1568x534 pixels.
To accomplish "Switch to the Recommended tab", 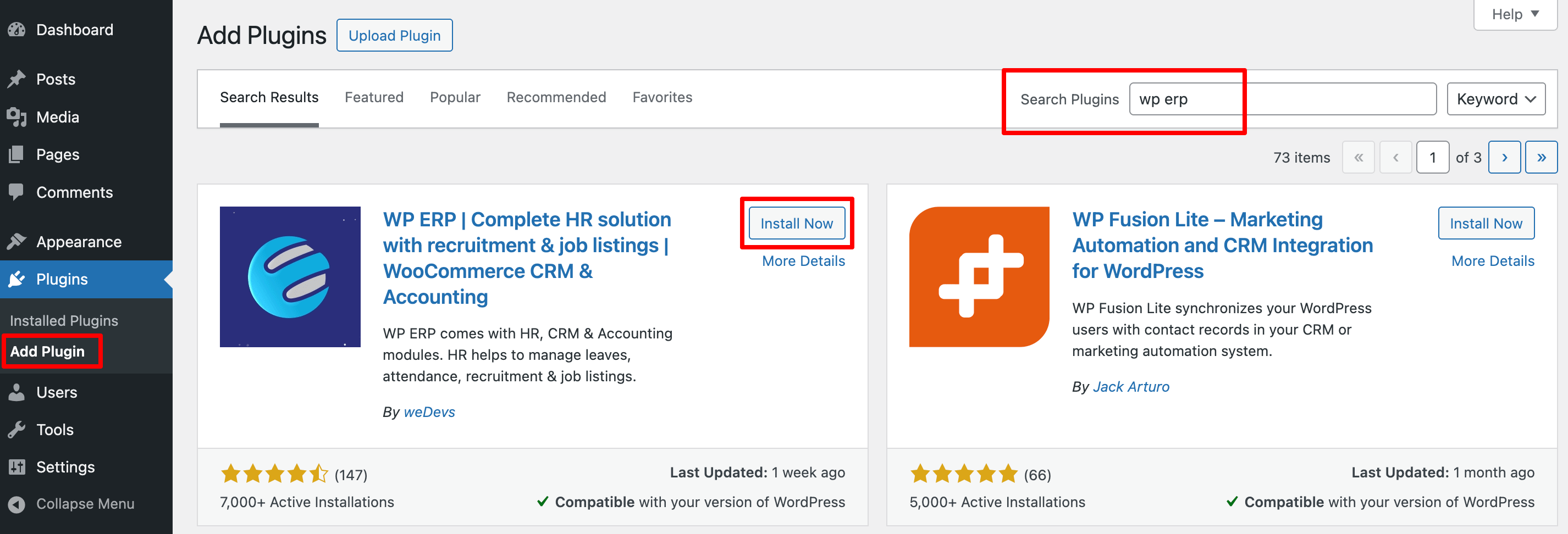I will [556, 97].
